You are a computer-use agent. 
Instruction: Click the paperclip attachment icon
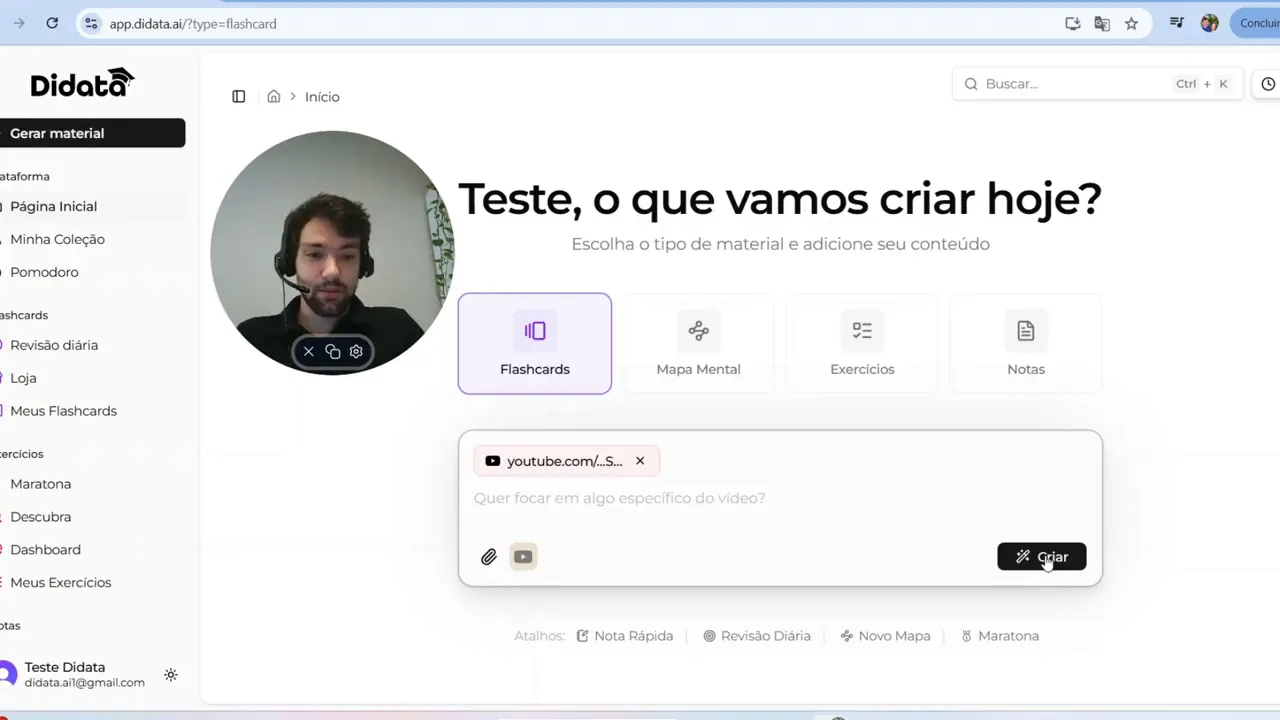point(489,557)
